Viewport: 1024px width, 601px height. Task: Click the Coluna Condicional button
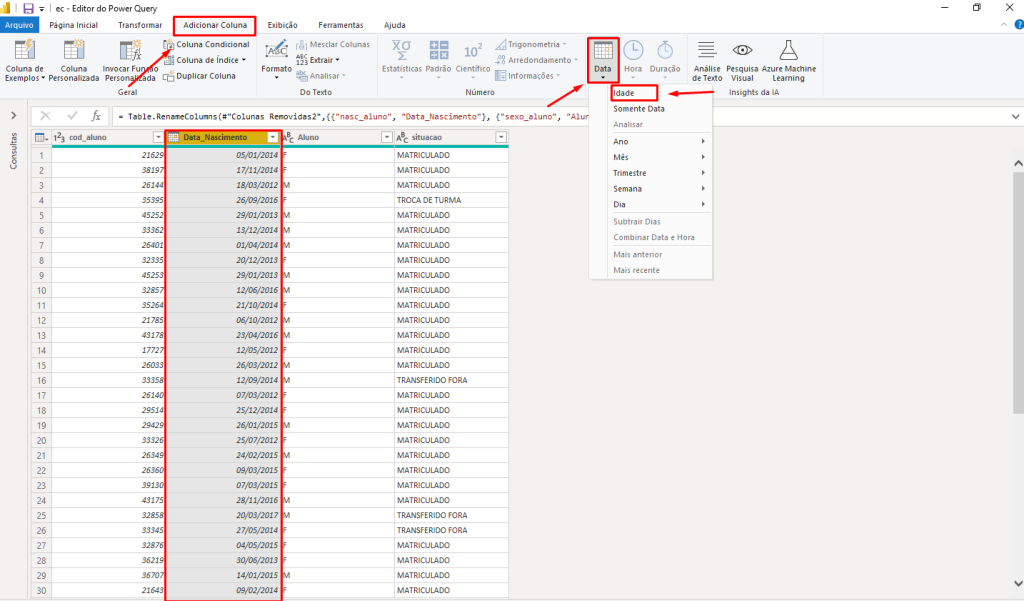coord(207,45)
